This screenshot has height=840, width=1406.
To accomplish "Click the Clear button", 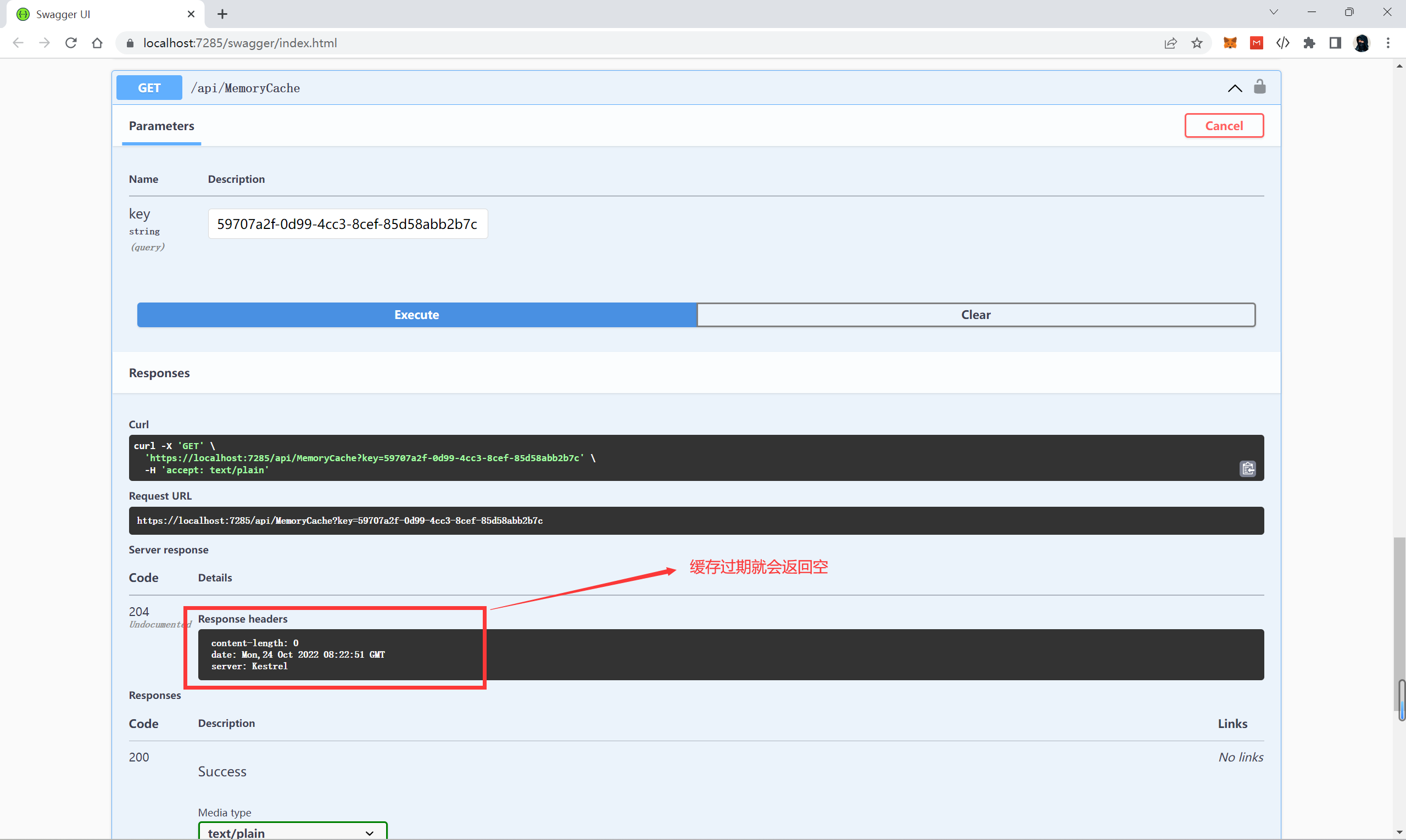I will click(x=975, y=315).
